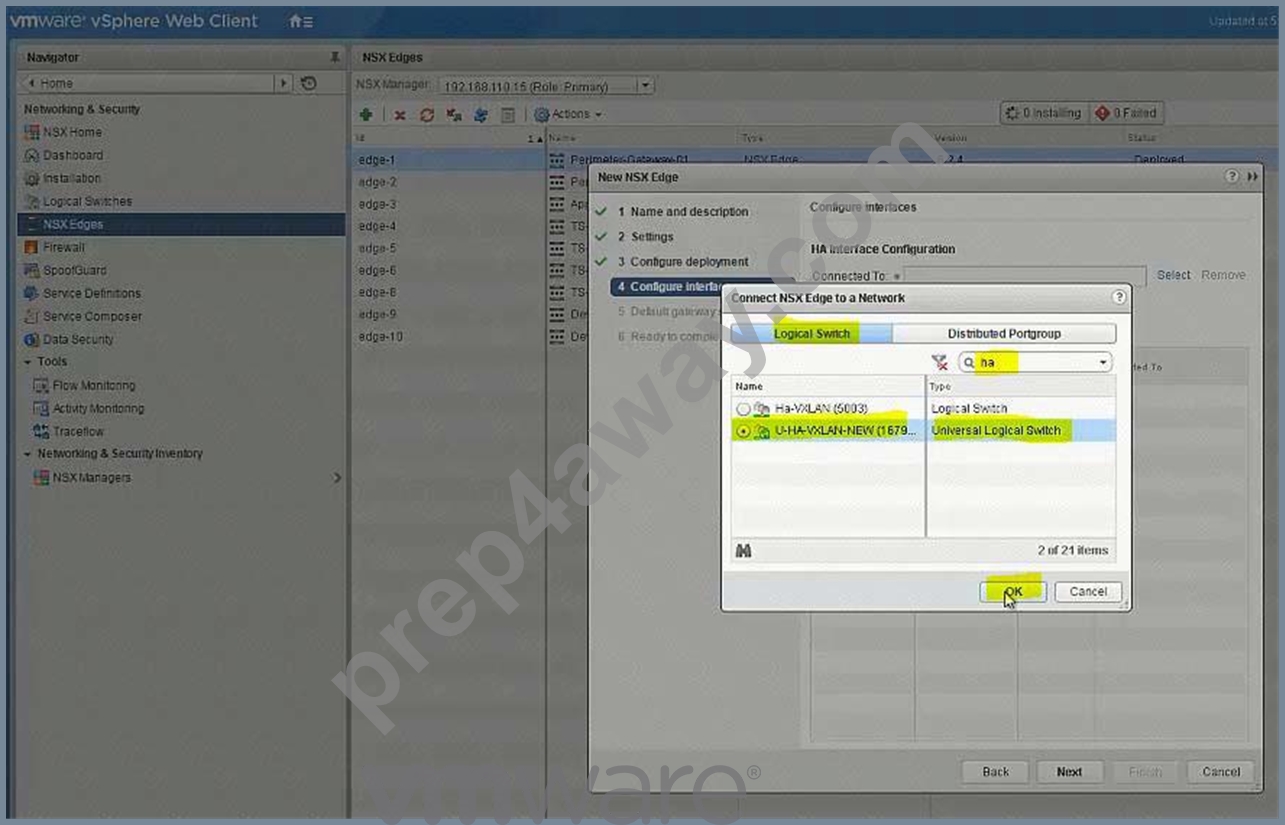Open Service Composer in Navigator
This screenshot has width=1285, height=825.
point(92,316)
